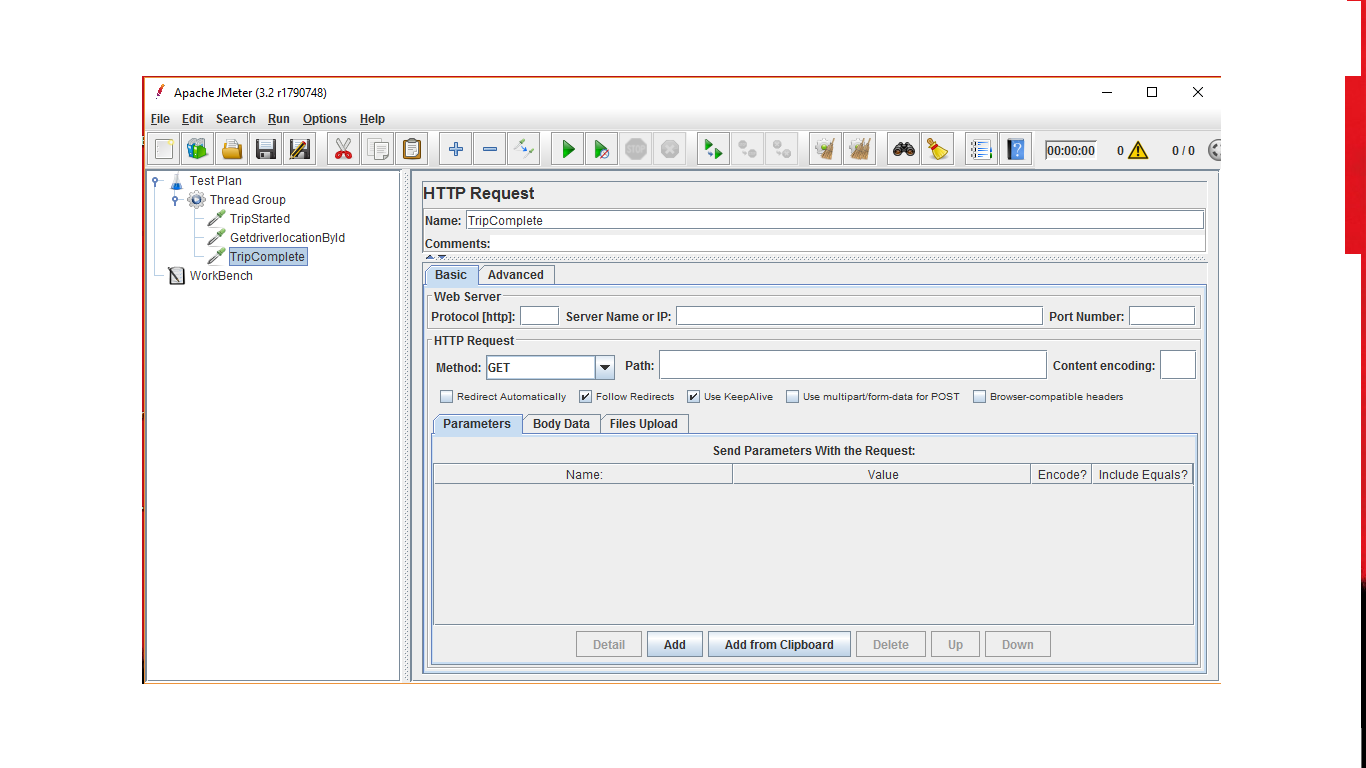The width and height of the screenshot is (1366, 768).
Task: Click Remote Start All icon
Action: point(714,150)
